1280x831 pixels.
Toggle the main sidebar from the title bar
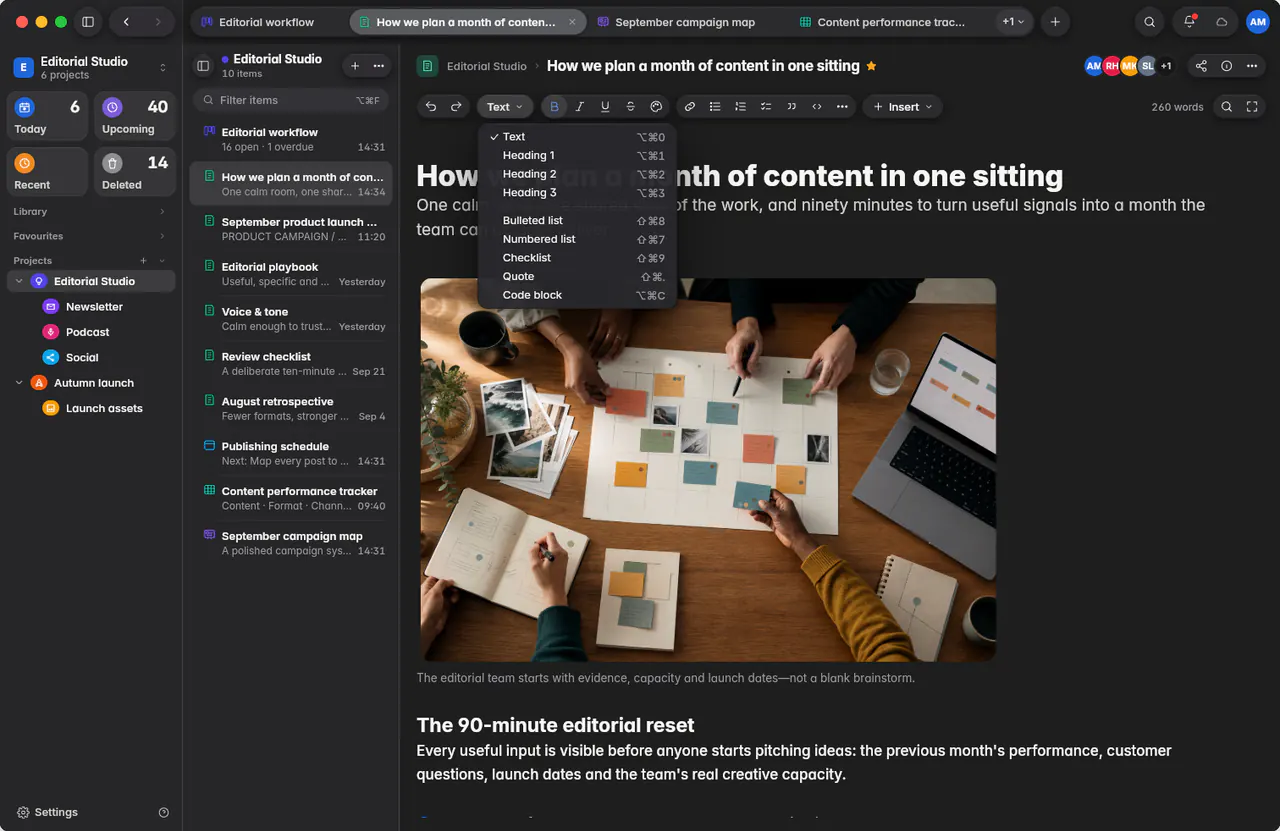point(88,22)
